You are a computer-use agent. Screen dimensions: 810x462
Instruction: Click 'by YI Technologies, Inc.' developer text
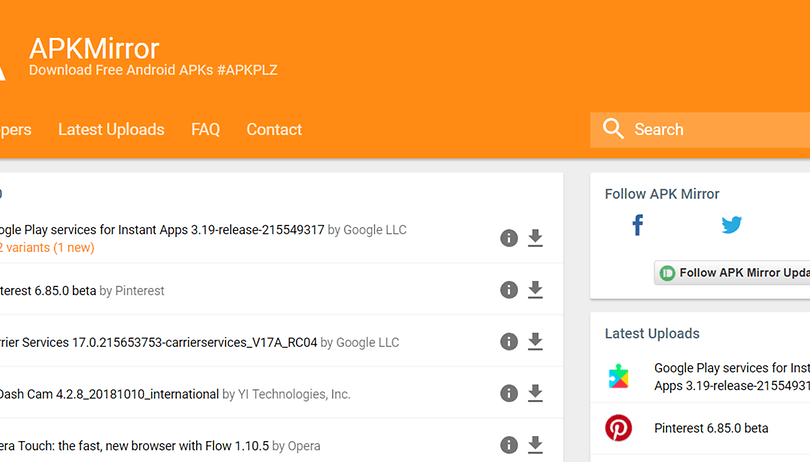tap(287, 394)
